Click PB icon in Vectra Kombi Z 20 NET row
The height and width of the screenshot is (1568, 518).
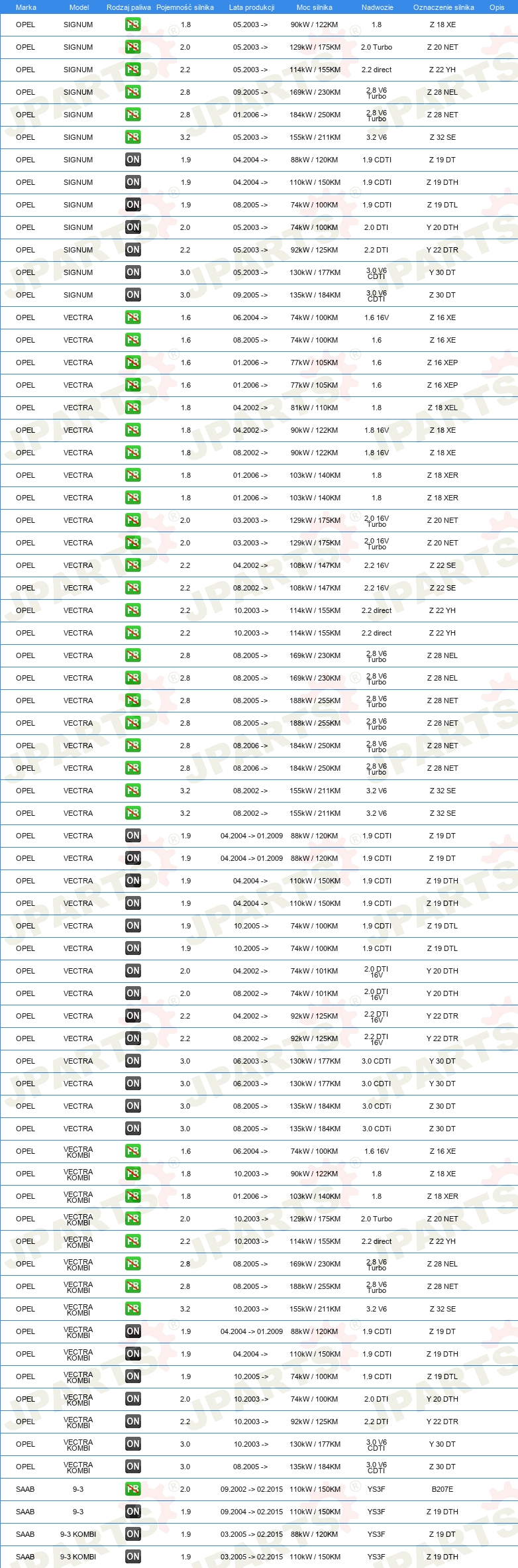pos(132,1219)
